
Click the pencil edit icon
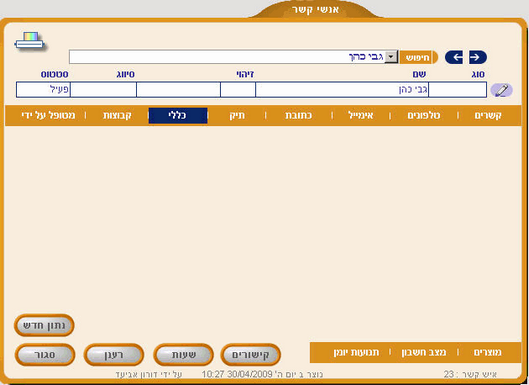[x=502, y=90]
